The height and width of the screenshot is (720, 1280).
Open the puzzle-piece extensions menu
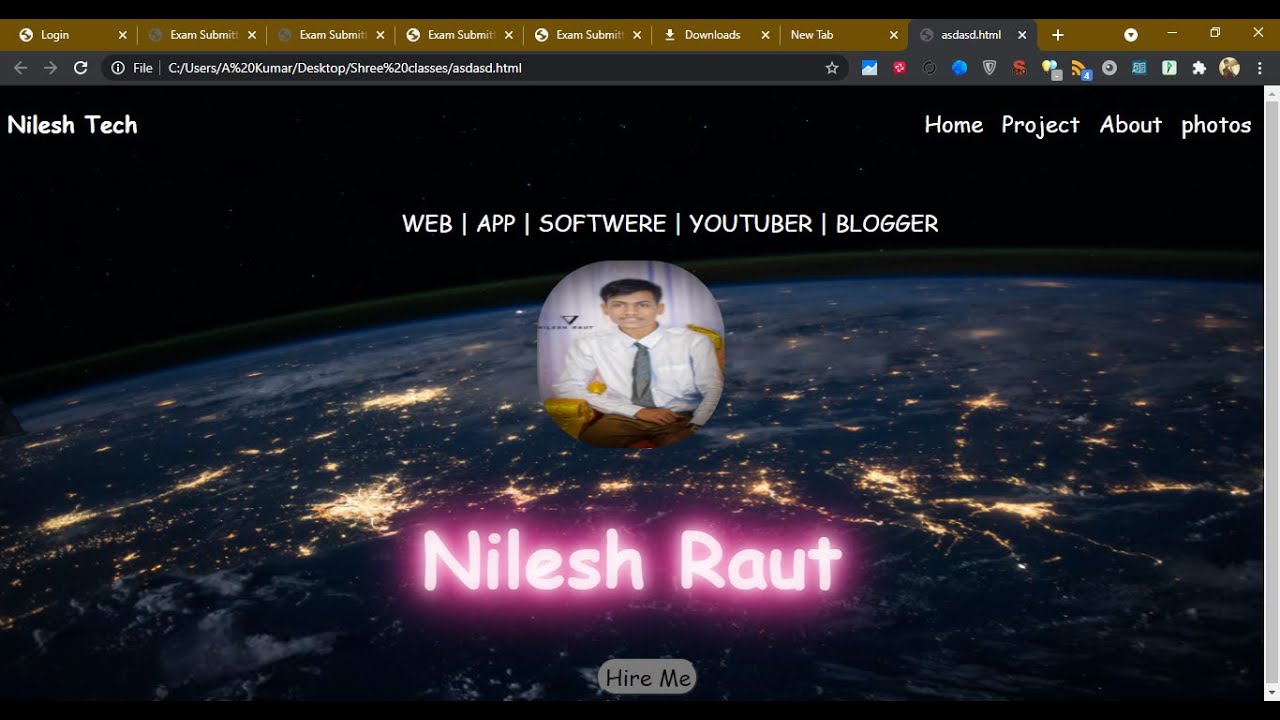1198,68
